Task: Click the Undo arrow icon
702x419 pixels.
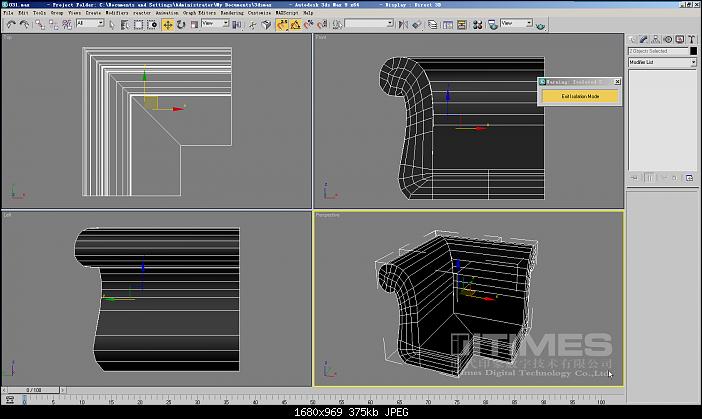Action: (x=11, y=25)
